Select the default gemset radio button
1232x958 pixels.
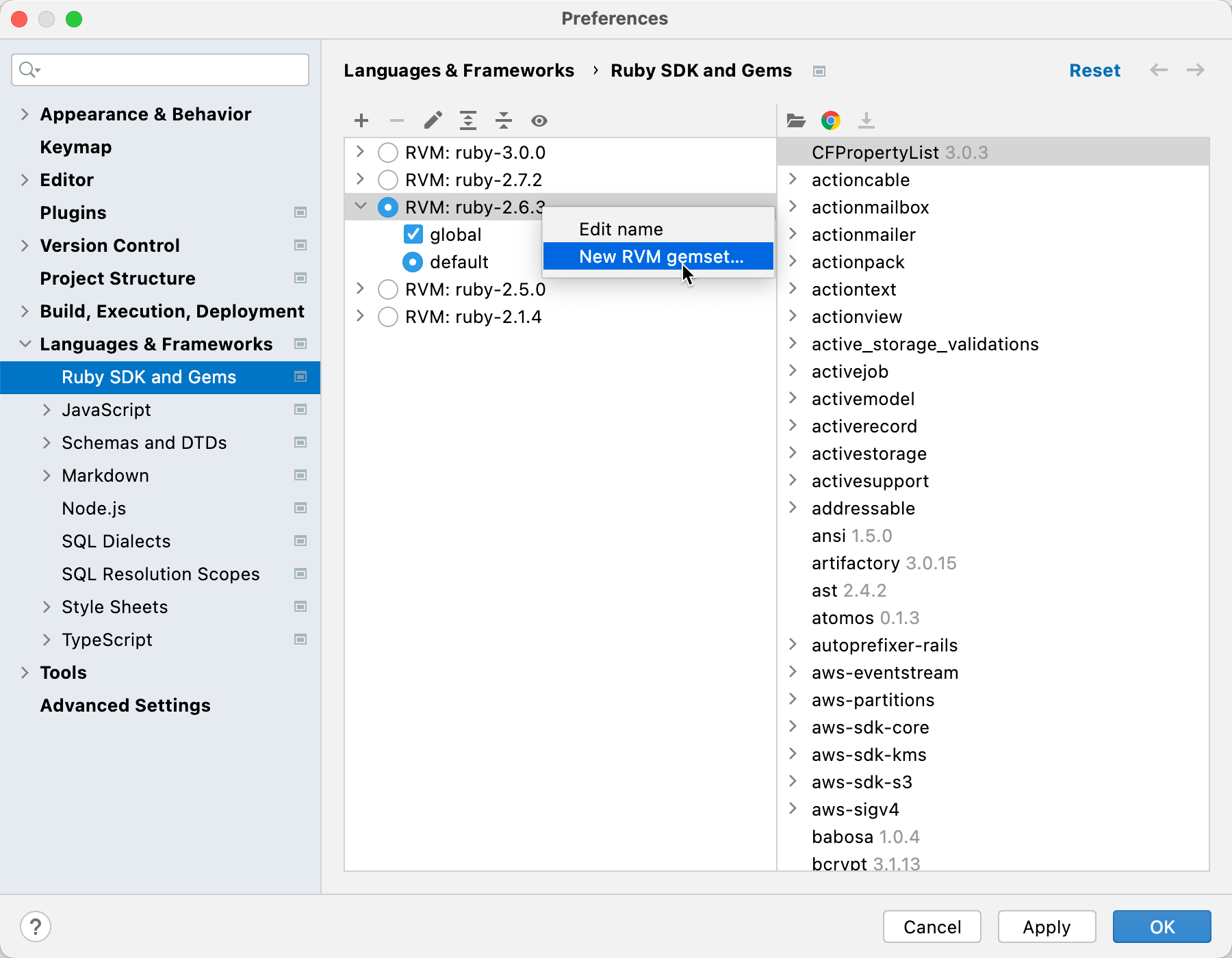[x=412, y=261]
